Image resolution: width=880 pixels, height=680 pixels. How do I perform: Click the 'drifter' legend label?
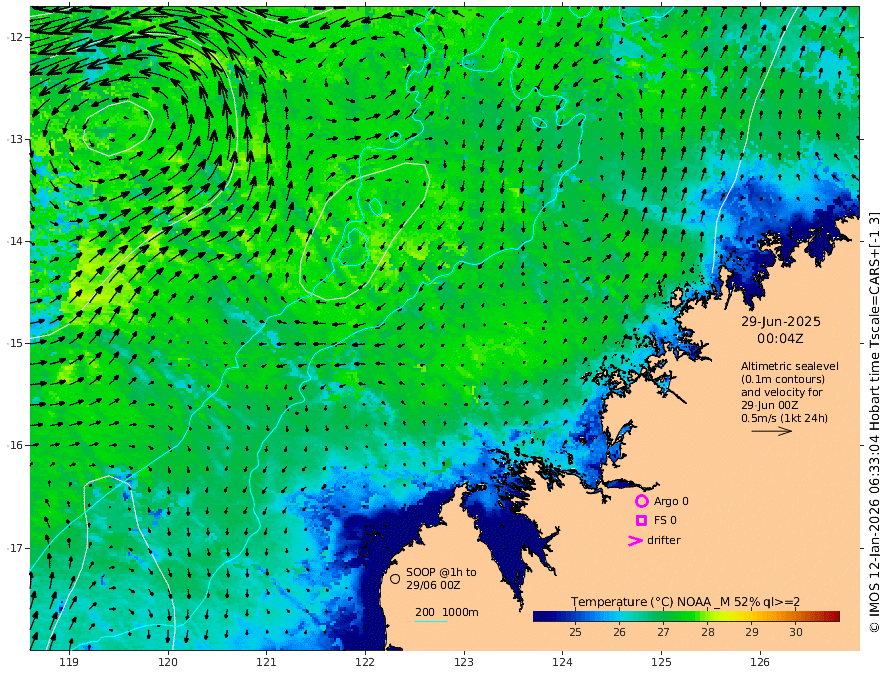coord(663,540)
